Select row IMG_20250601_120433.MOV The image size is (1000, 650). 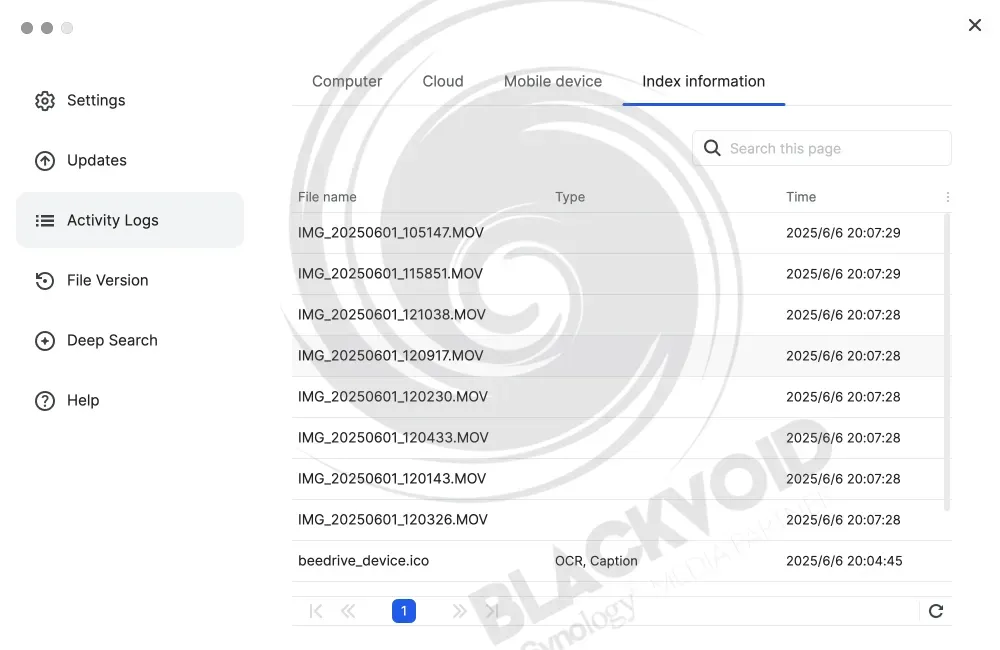[622, 438]
